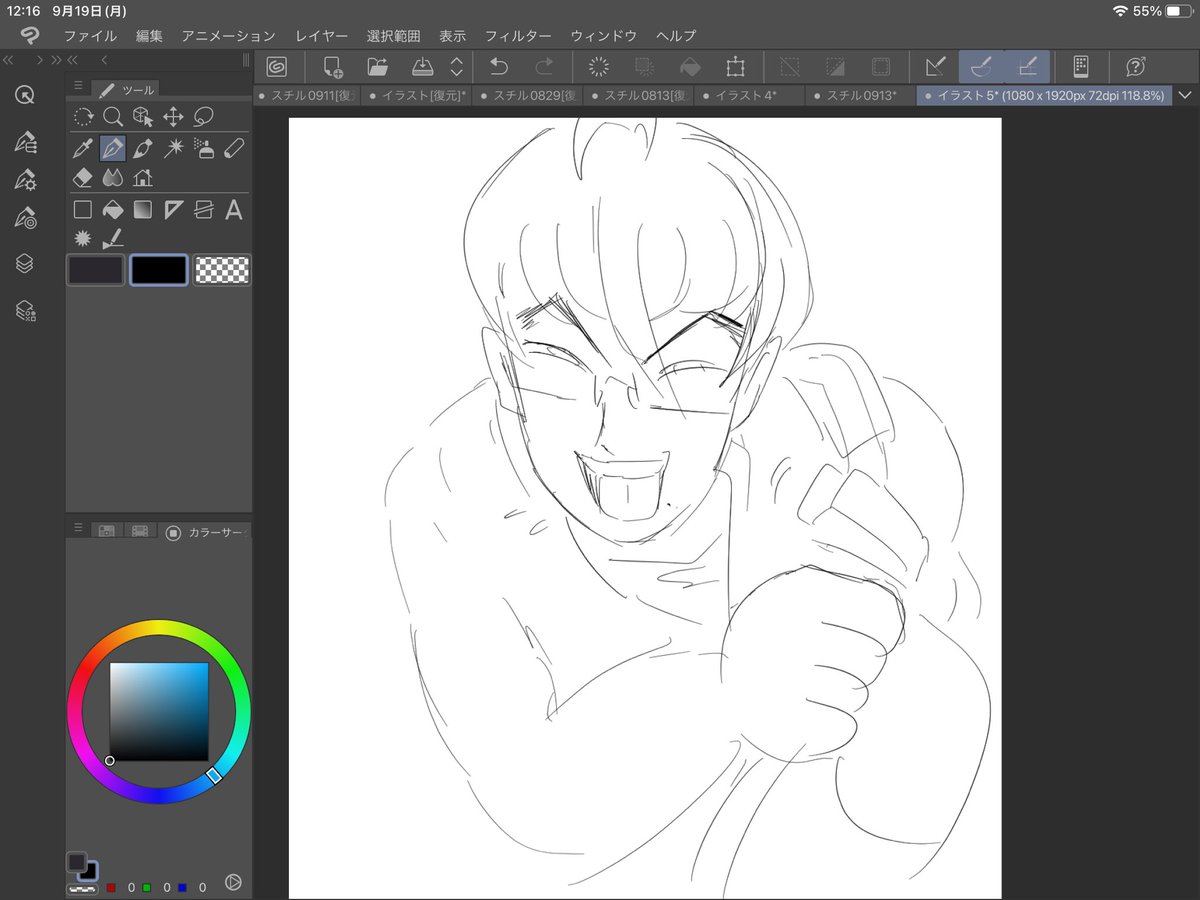
Task: Open the Quick Access palette
Action: (25, 95)
